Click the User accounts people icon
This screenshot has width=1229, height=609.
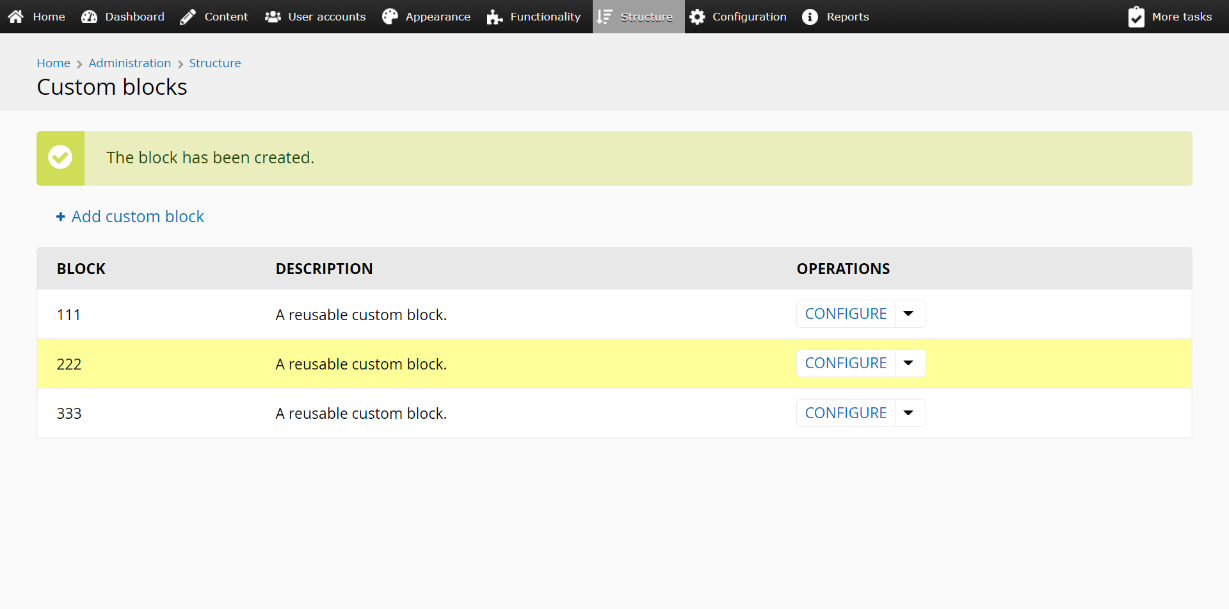(272, 17)
